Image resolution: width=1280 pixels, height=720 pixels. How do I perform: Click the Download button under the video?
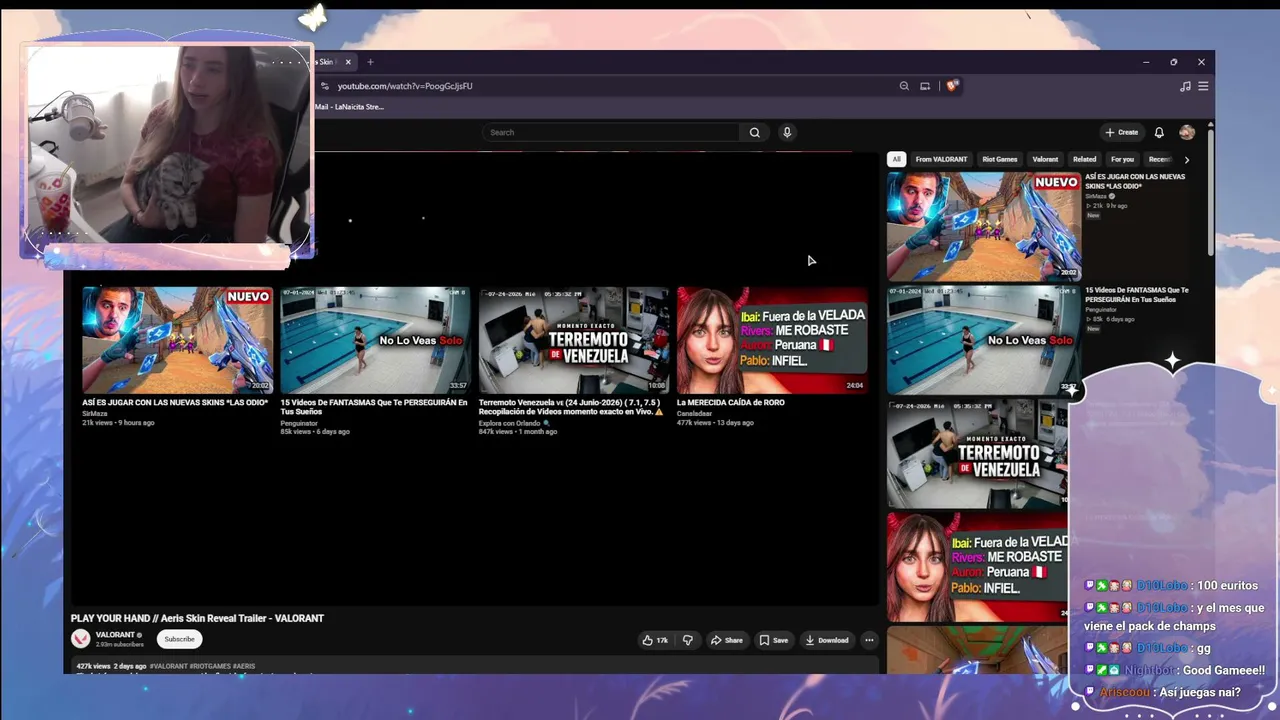[x=827, y=640]
